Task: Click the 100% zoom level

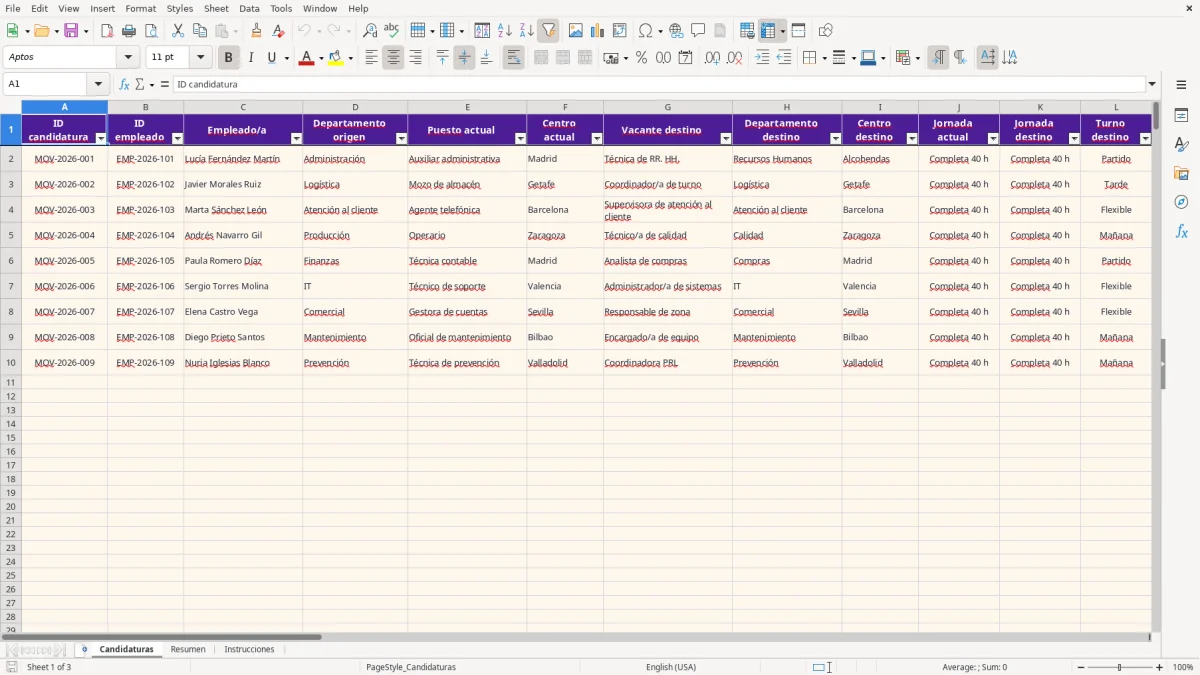Action: click(x=1183, y=667)
